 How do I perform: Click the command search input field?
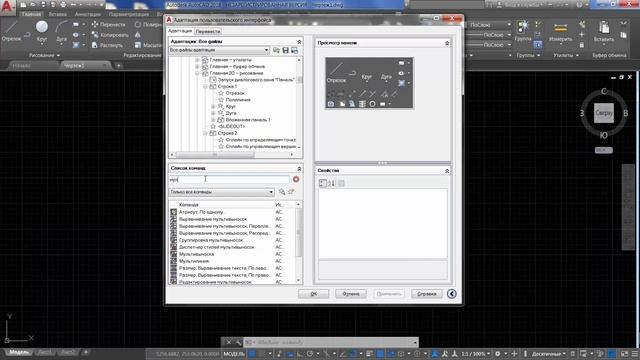click(229, 179)
